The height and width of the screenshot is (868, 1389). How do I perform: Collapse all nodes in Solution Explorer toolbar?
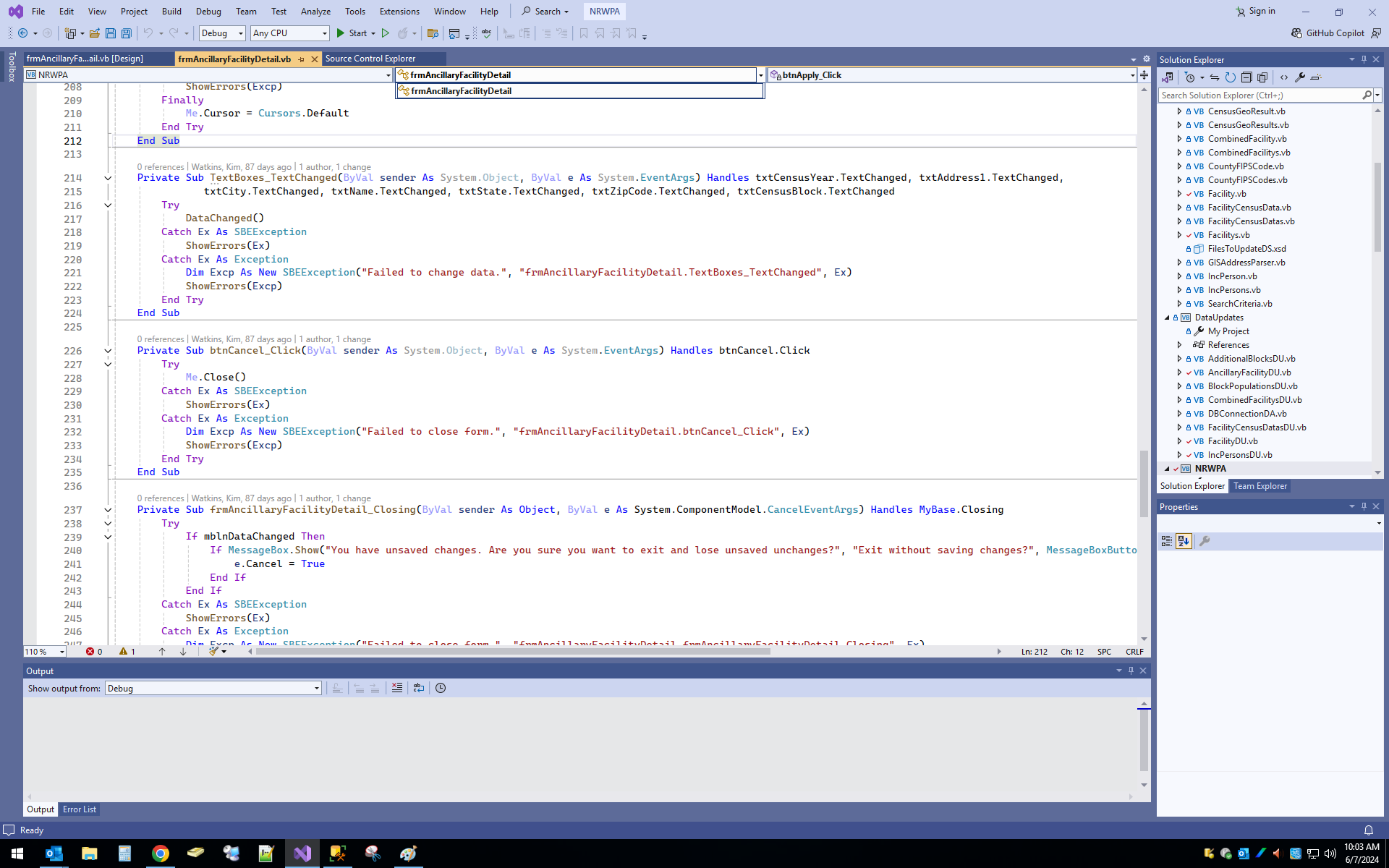pos(1246,77)
